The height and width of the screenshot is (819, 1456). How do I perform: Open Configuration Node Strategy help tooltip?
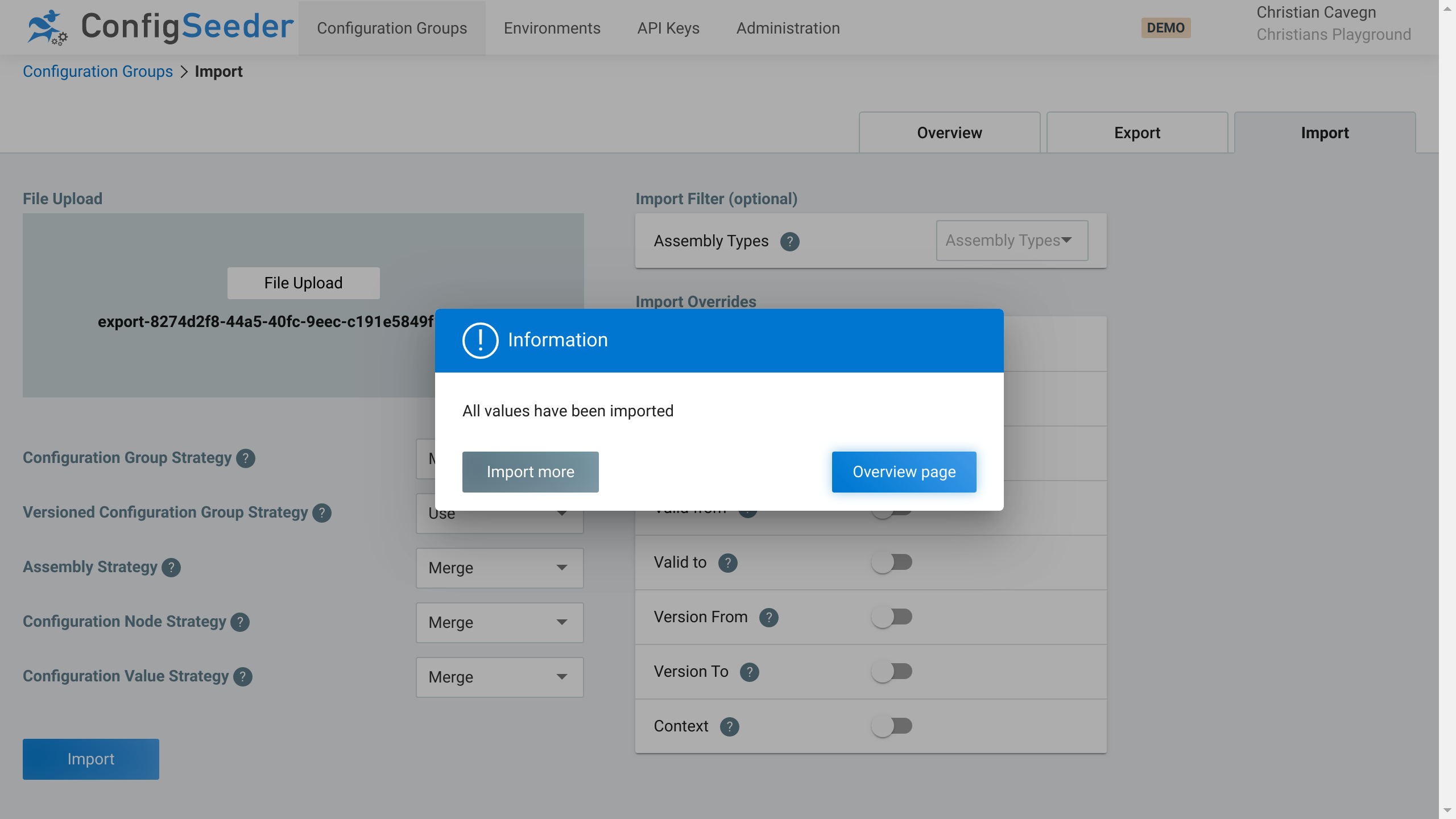point(238,622)
